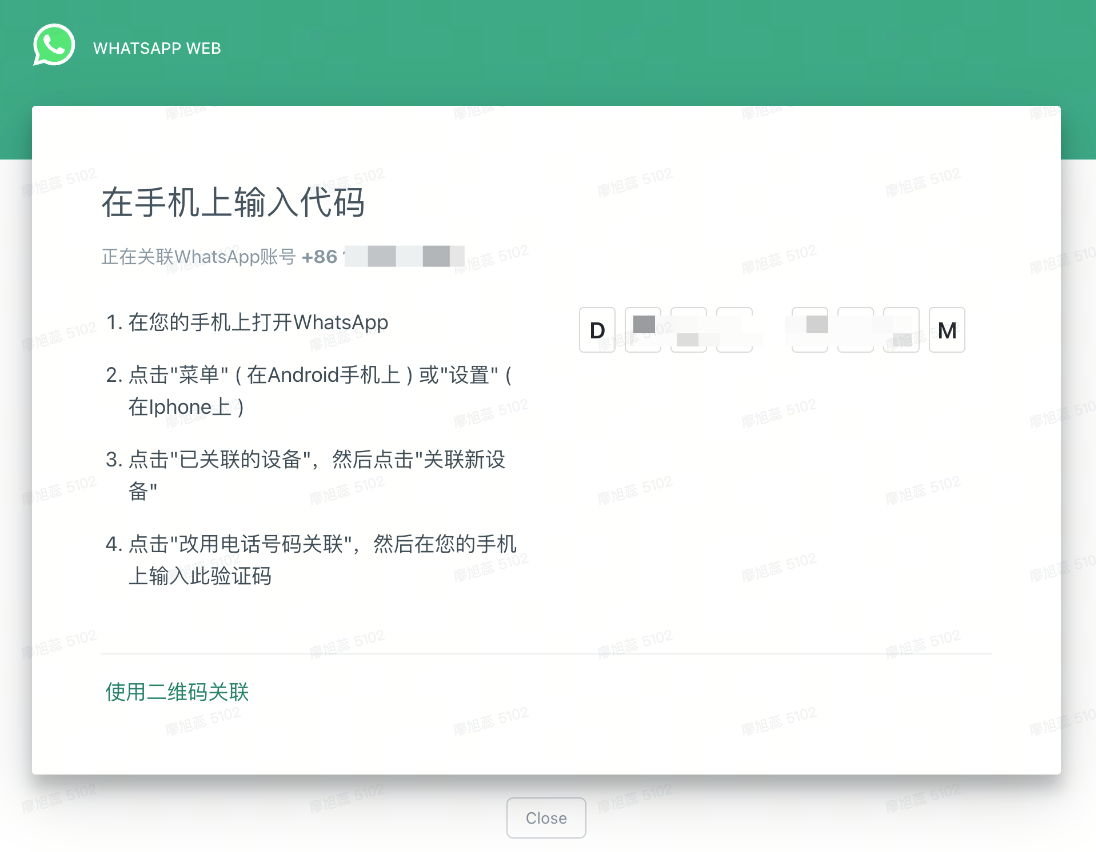This screenshot has width=1096, height=852.
Task: Click the blurred phone number
Action: (x=404, y=257)
